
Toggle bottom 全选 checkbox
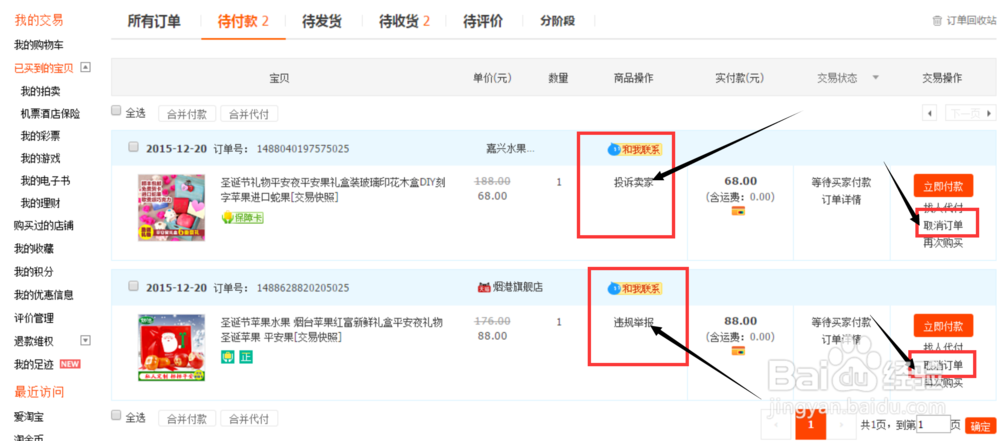click(116, 415)
